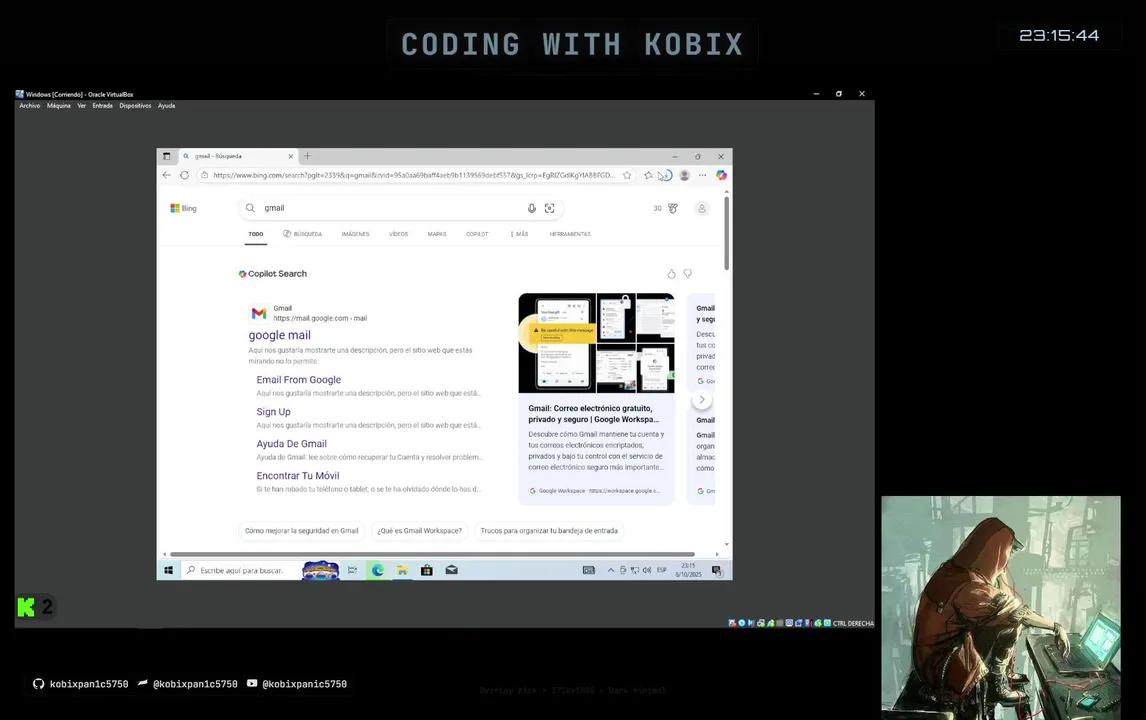Open VirtualBox 'Ayuda' menu
The width and height of the screenshot is (1146, 720).
click(x=167, y=106)
